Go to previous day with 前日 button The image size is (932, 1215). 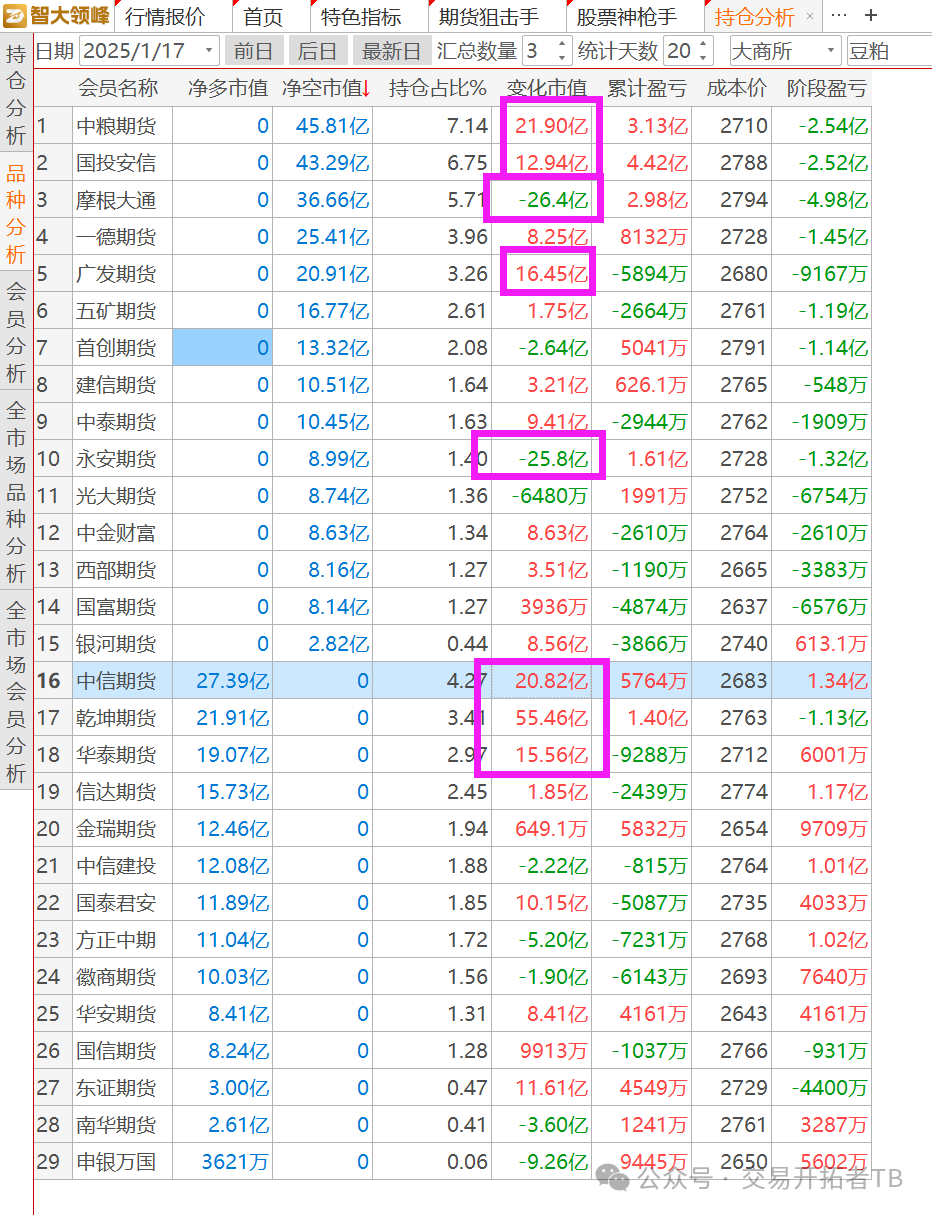[254, 51]
